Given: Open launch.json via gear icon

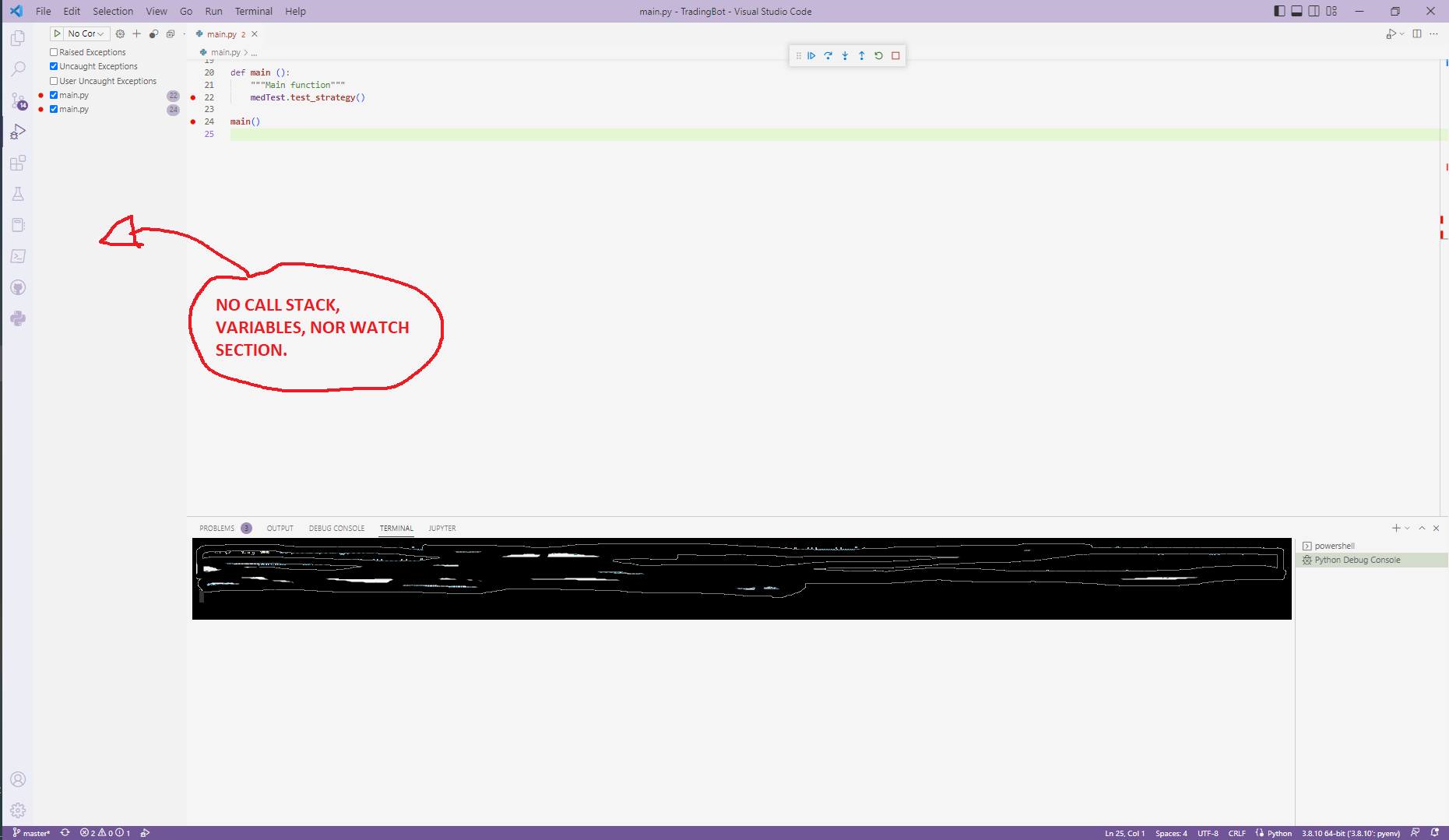Looking at the screenshot, I should [x=120, y=33].
